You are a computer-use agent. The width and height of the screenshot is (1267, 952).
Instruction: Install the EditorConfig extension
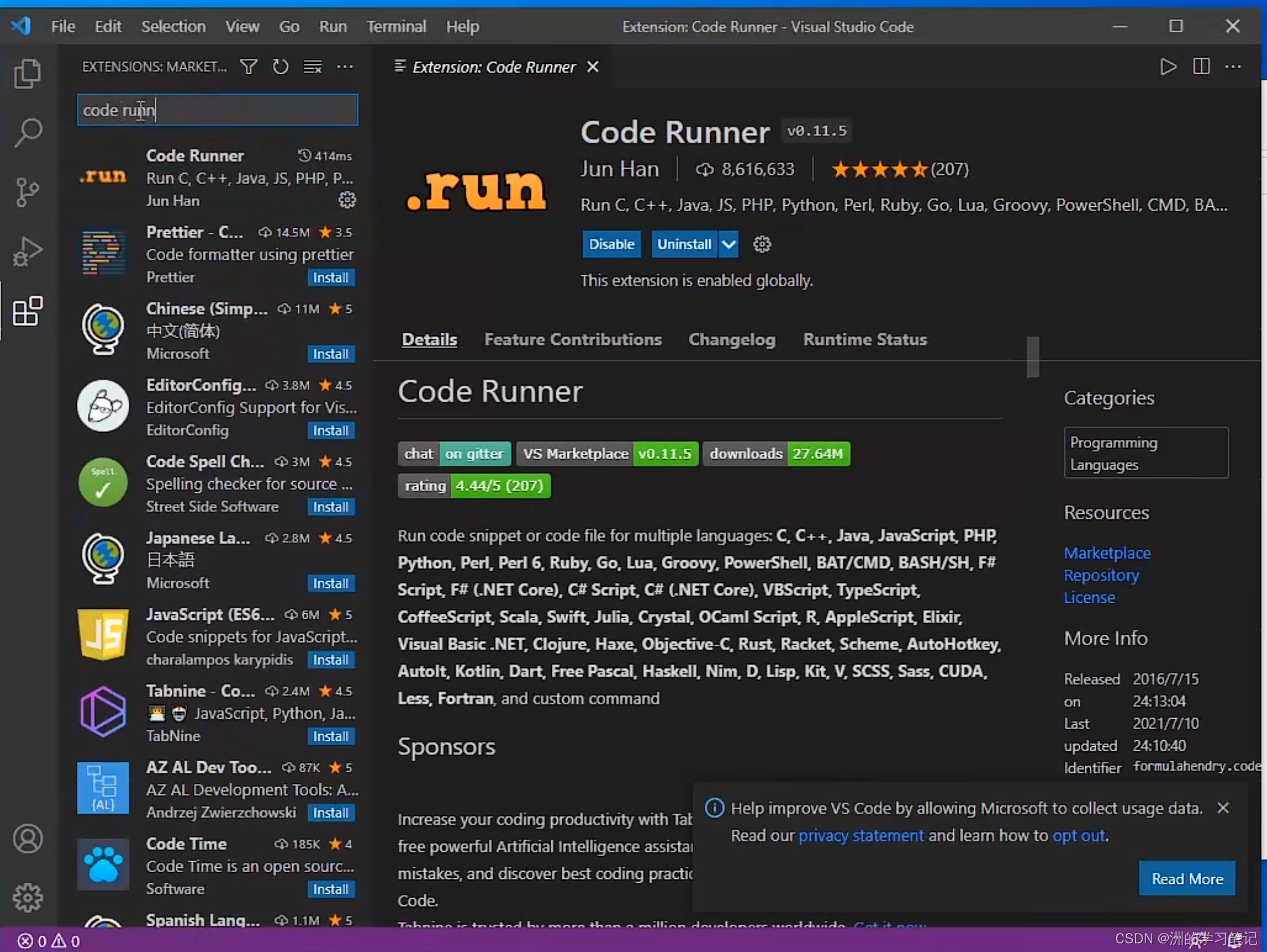(330, 430)
